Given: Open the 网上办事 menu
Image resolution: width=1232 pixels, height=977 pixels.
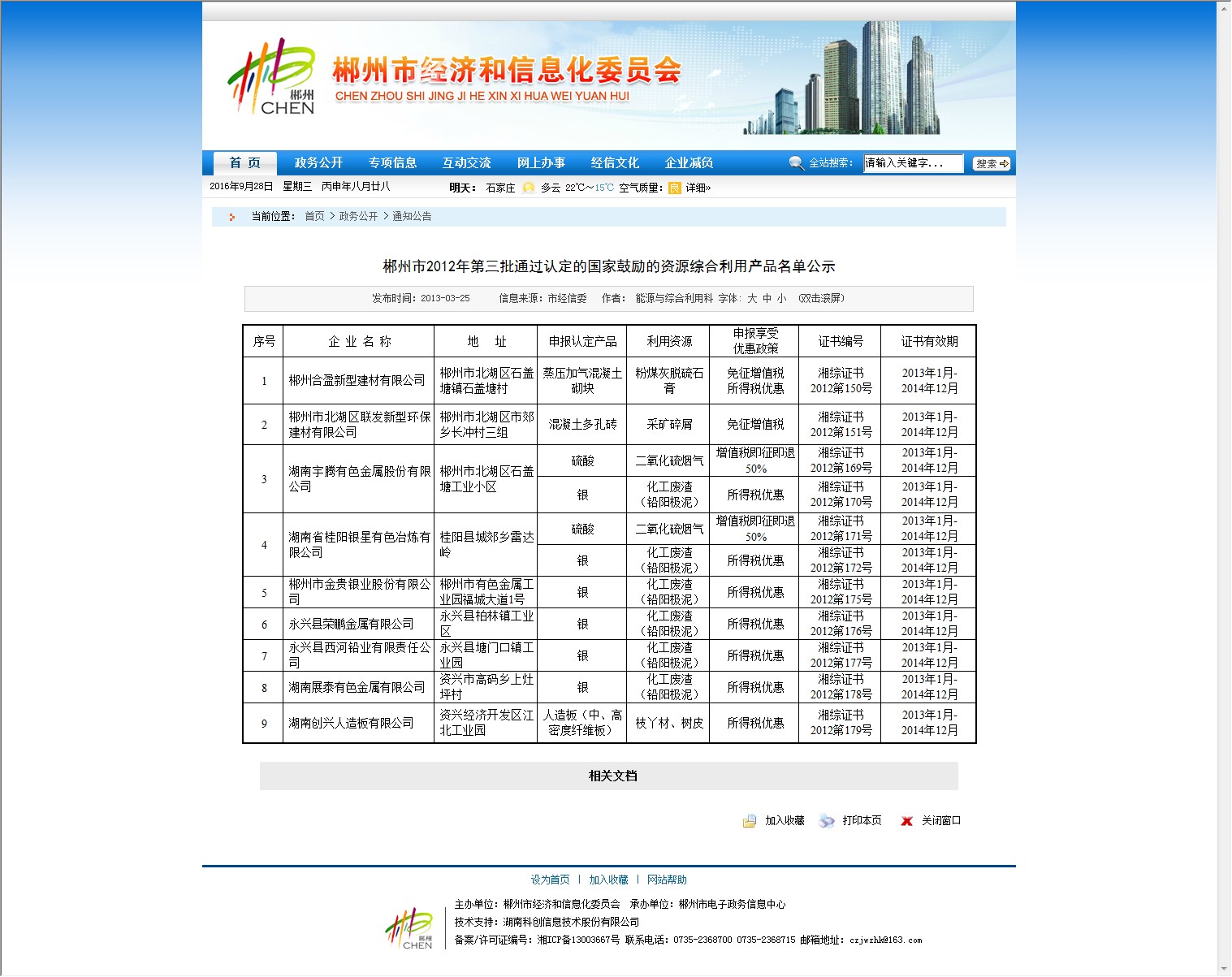Looking at the screenshot, I should pyautogui.click(x=542, y=163).
